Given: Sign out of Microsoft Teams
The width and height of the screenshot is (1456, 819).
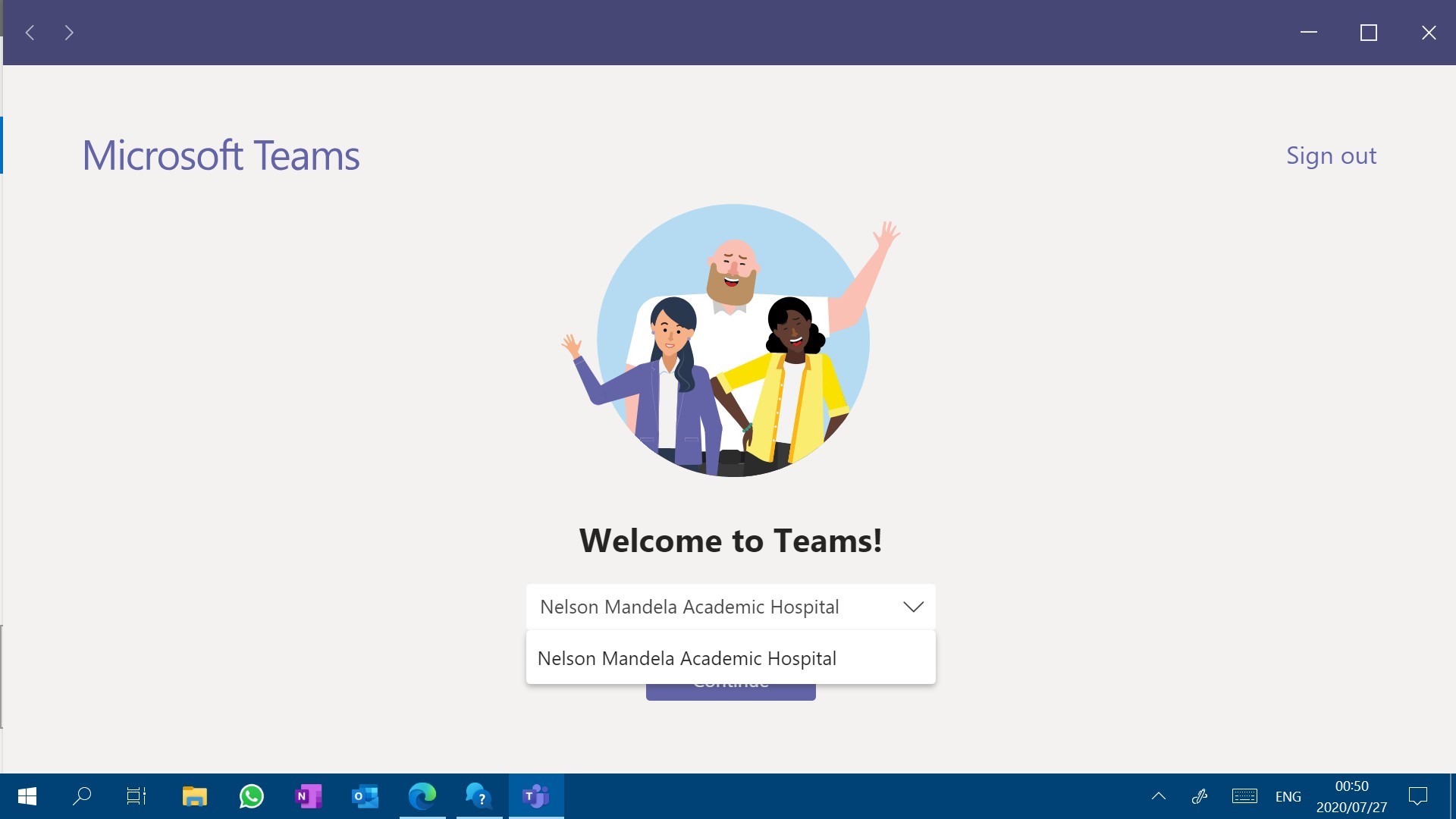Looking at the screenshot, I should click(1331, 155).
